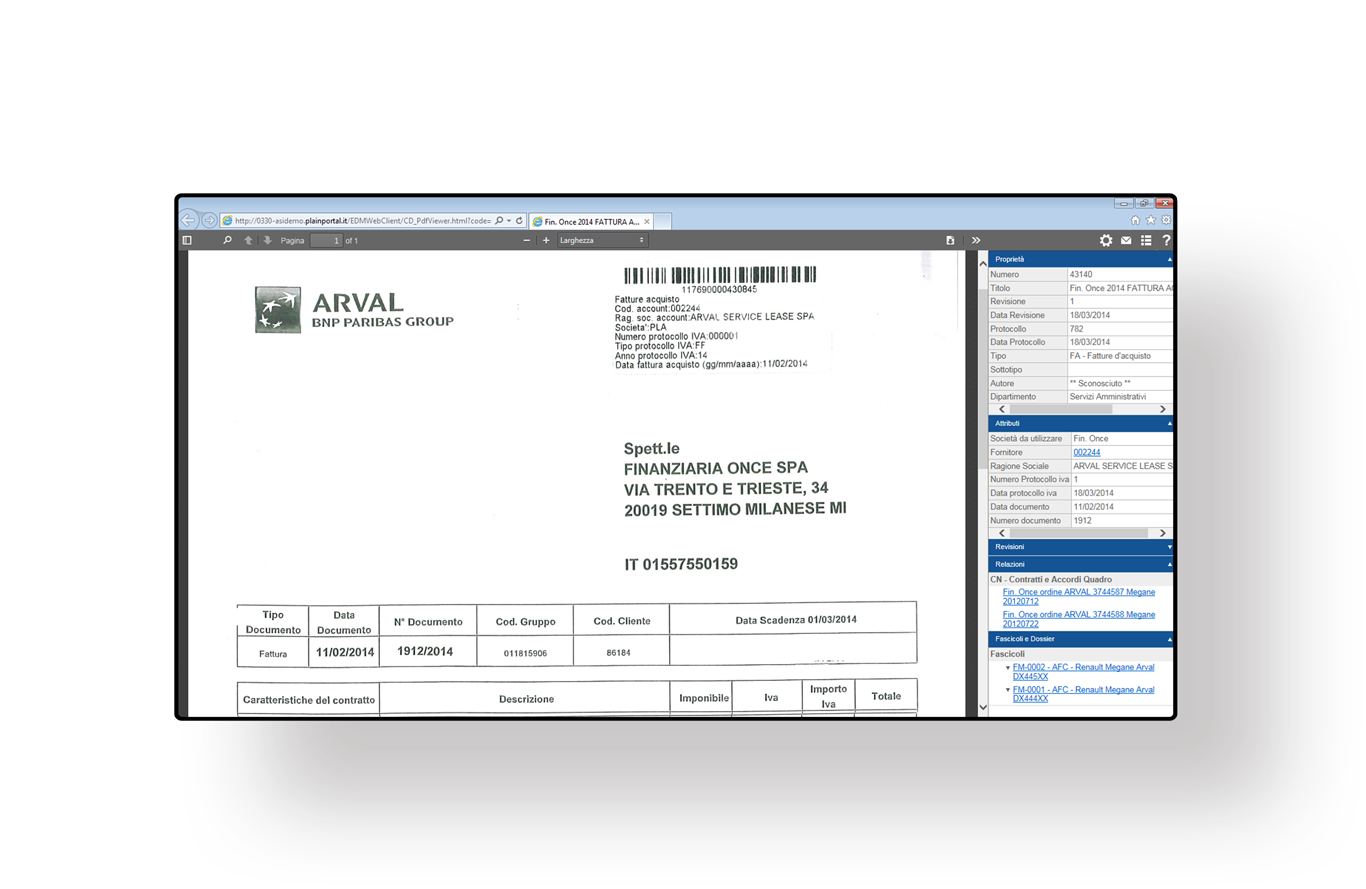Close the Fin. Once 2014 FATTURA tab
The width and height of the screenshot is (1366, 889).
click(x=647, y=221)
